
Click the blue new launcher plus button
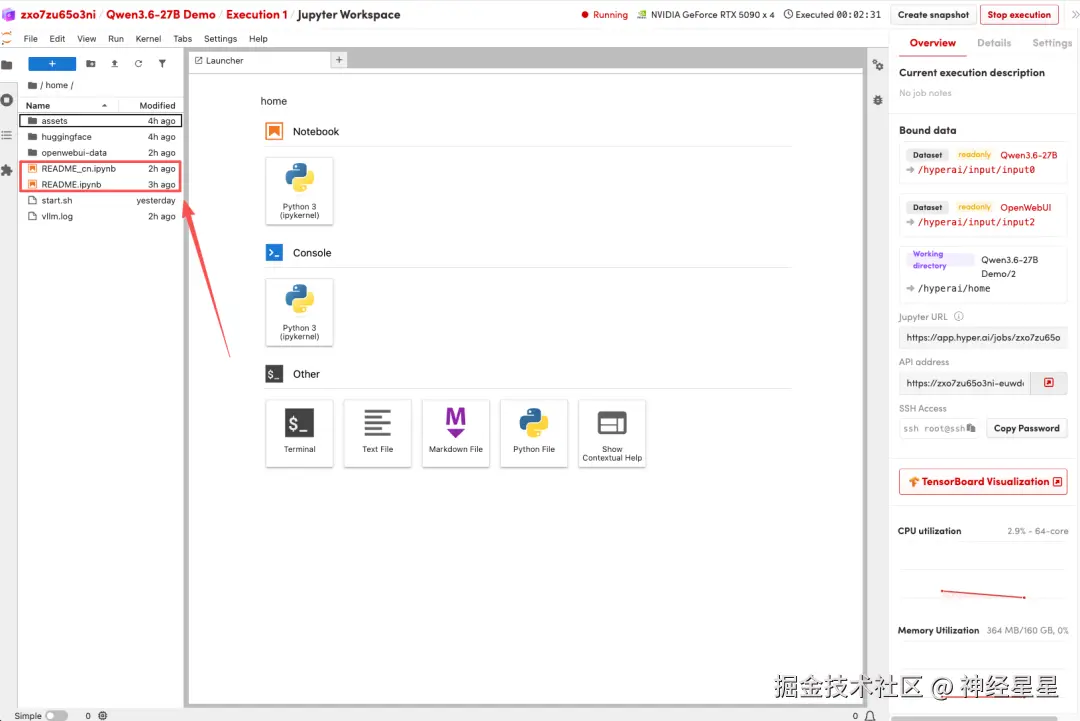pyautogui.click(x=52, y=63)
